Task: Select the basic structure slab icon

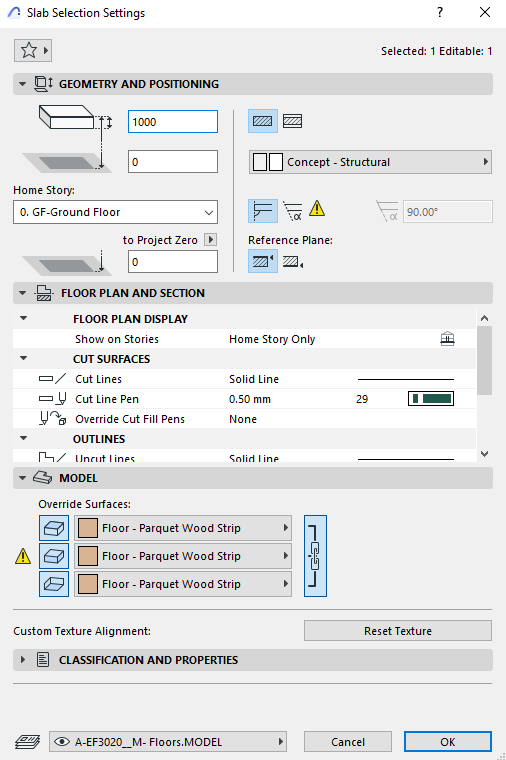Action: tap(263, 121)
